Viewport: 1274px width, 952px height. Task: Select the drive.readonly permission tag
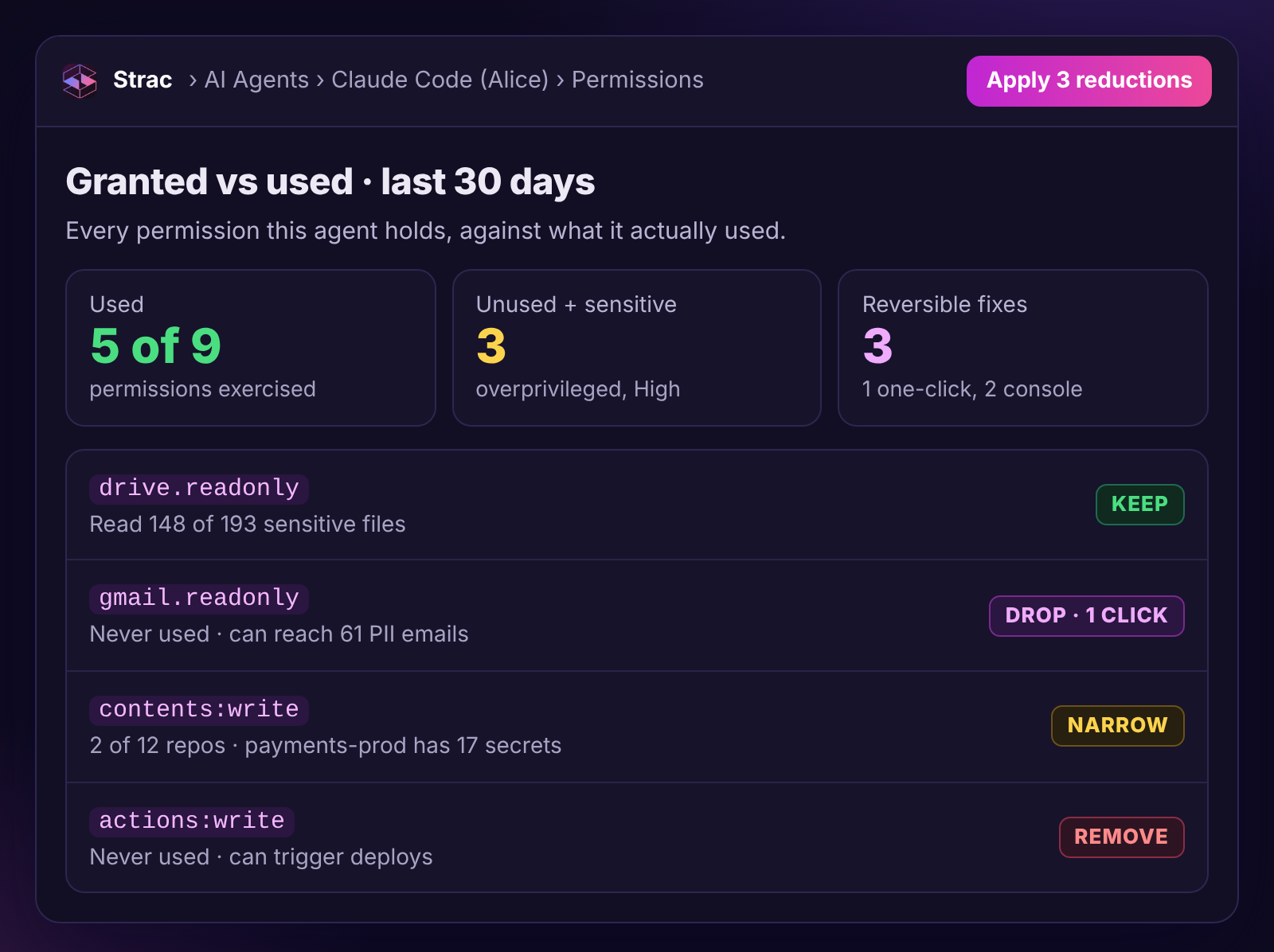(x=199, y=488)
